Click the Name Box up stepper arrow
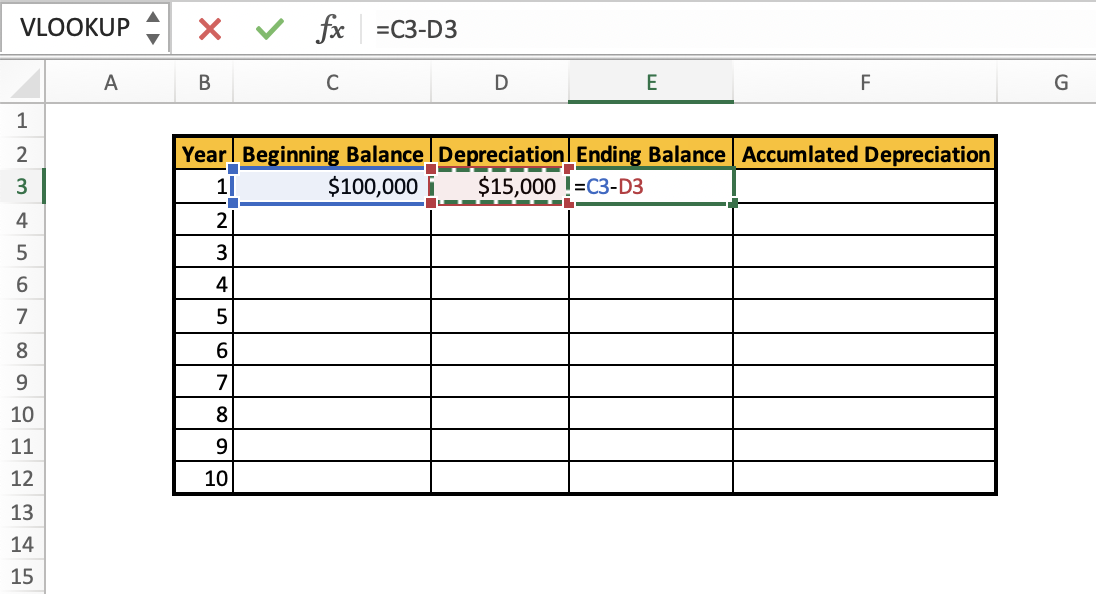 [152, 18]
